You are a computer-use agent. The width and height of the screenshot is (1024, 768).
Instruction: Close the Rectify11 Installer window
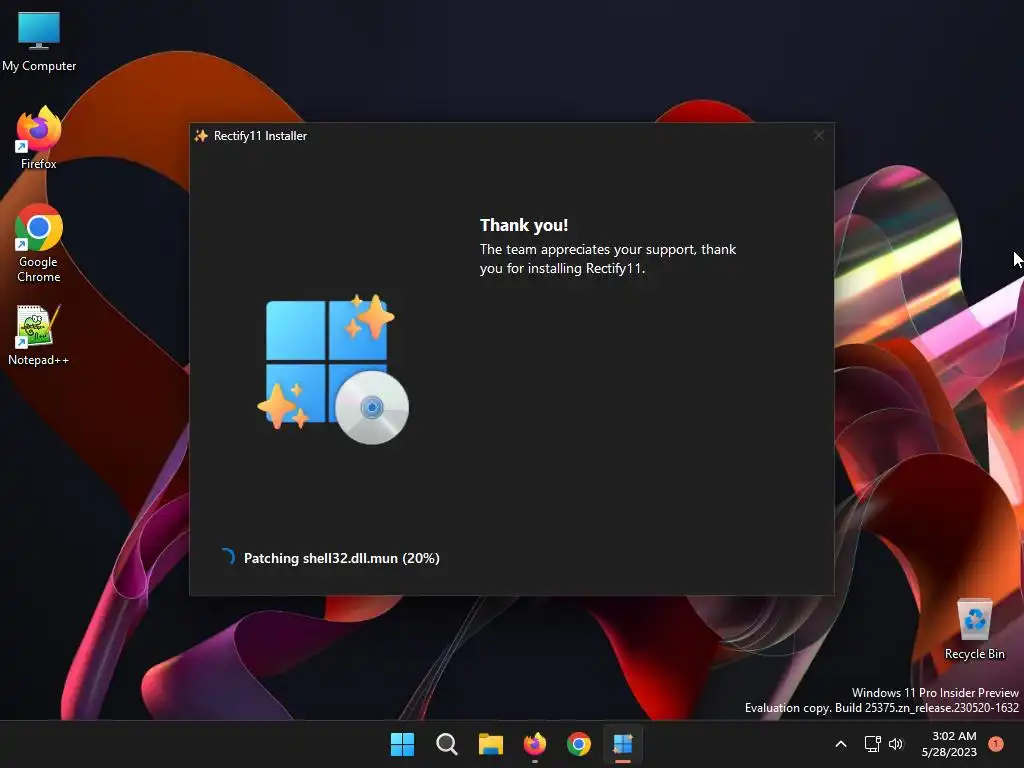(819, 135)
